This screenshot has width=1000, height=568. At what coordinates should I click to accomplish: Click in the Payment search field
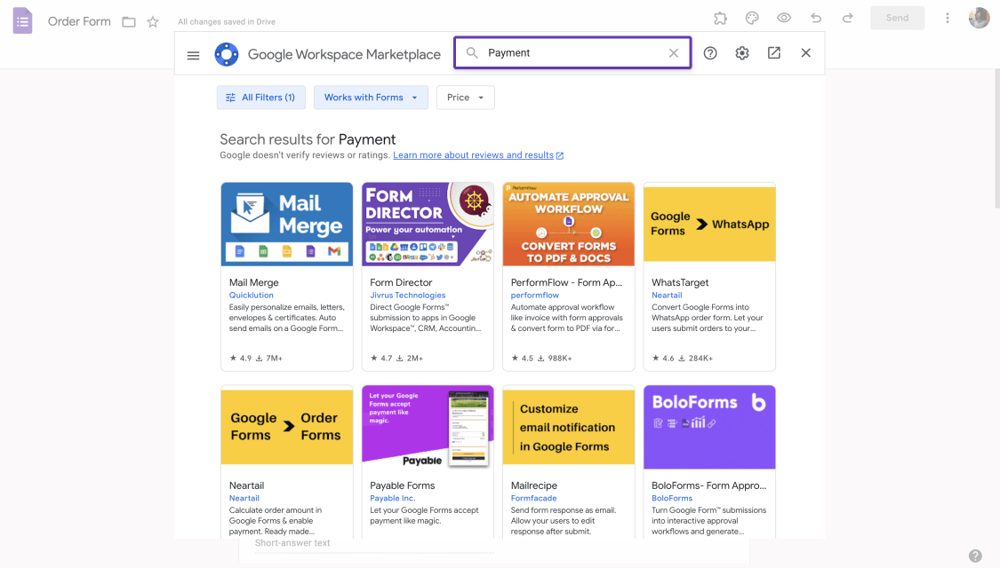click(573, 53)
